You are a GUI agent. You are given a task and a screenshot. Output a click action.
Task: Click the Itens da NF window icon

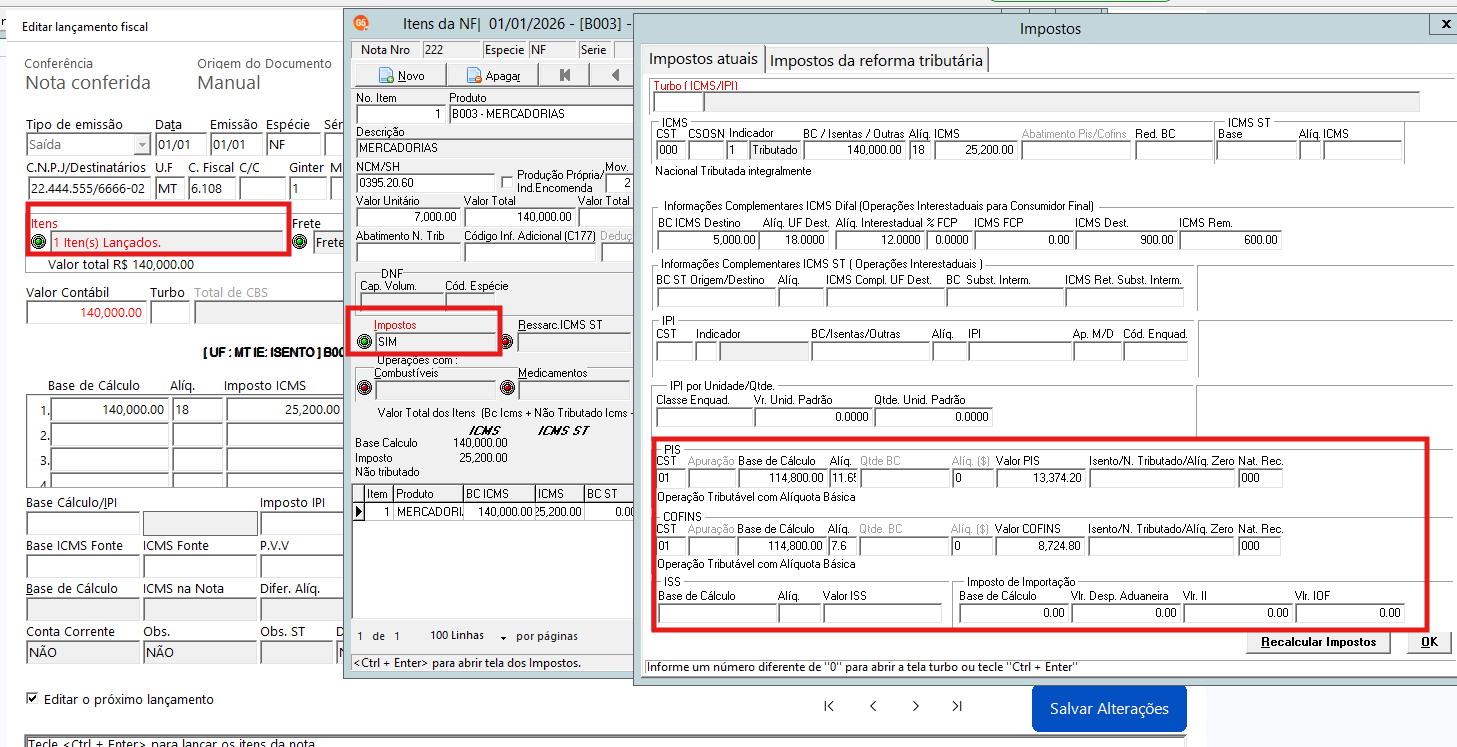click(362, 22)
